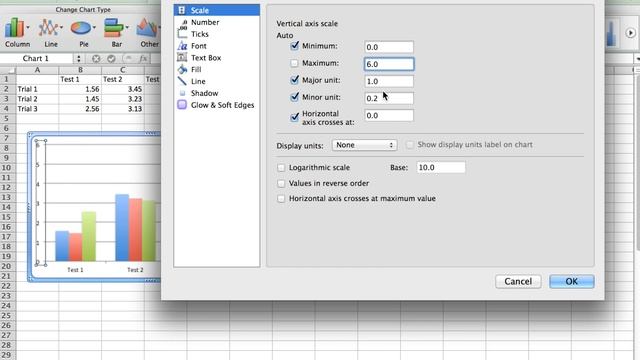Click the Cancel button
The width and height of the screenshot is (640, 360).
(x=518, y=281)
